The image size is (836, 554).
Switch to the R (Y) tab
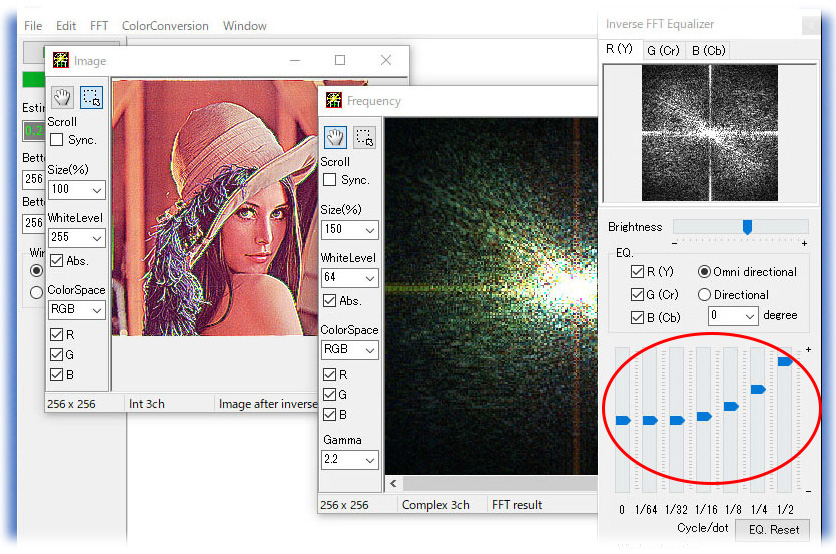[x=620, y=49]
